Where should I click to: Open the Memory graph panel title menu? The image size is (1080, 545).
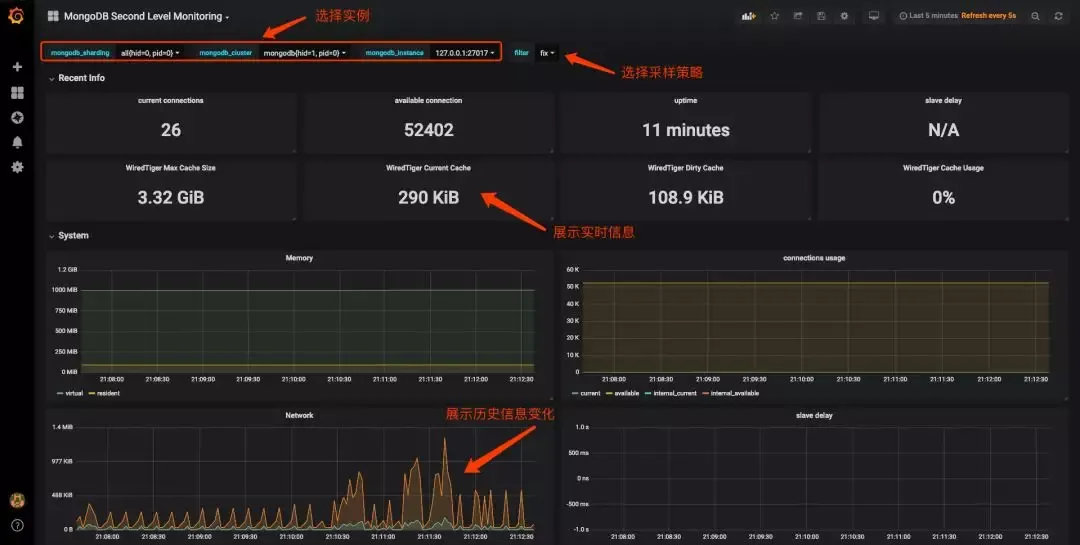point(299,258)
